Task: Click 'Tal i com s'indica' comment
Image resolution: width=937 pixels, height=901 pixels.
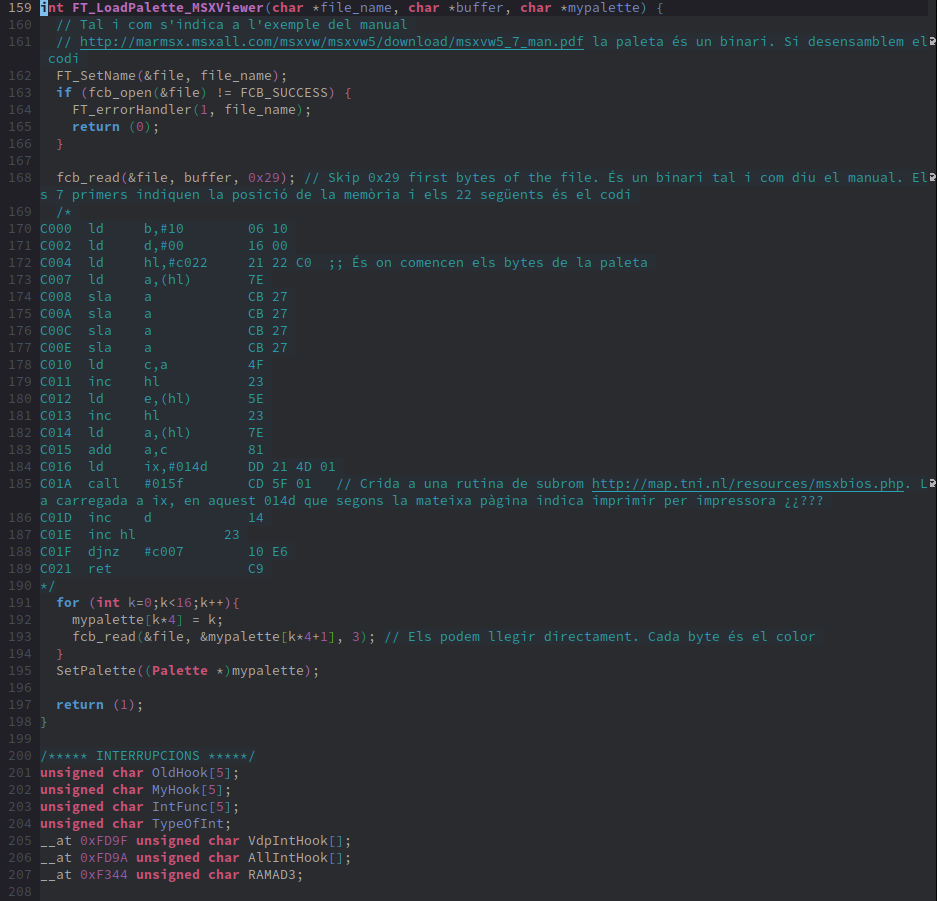Action: (x=232, y=25)
